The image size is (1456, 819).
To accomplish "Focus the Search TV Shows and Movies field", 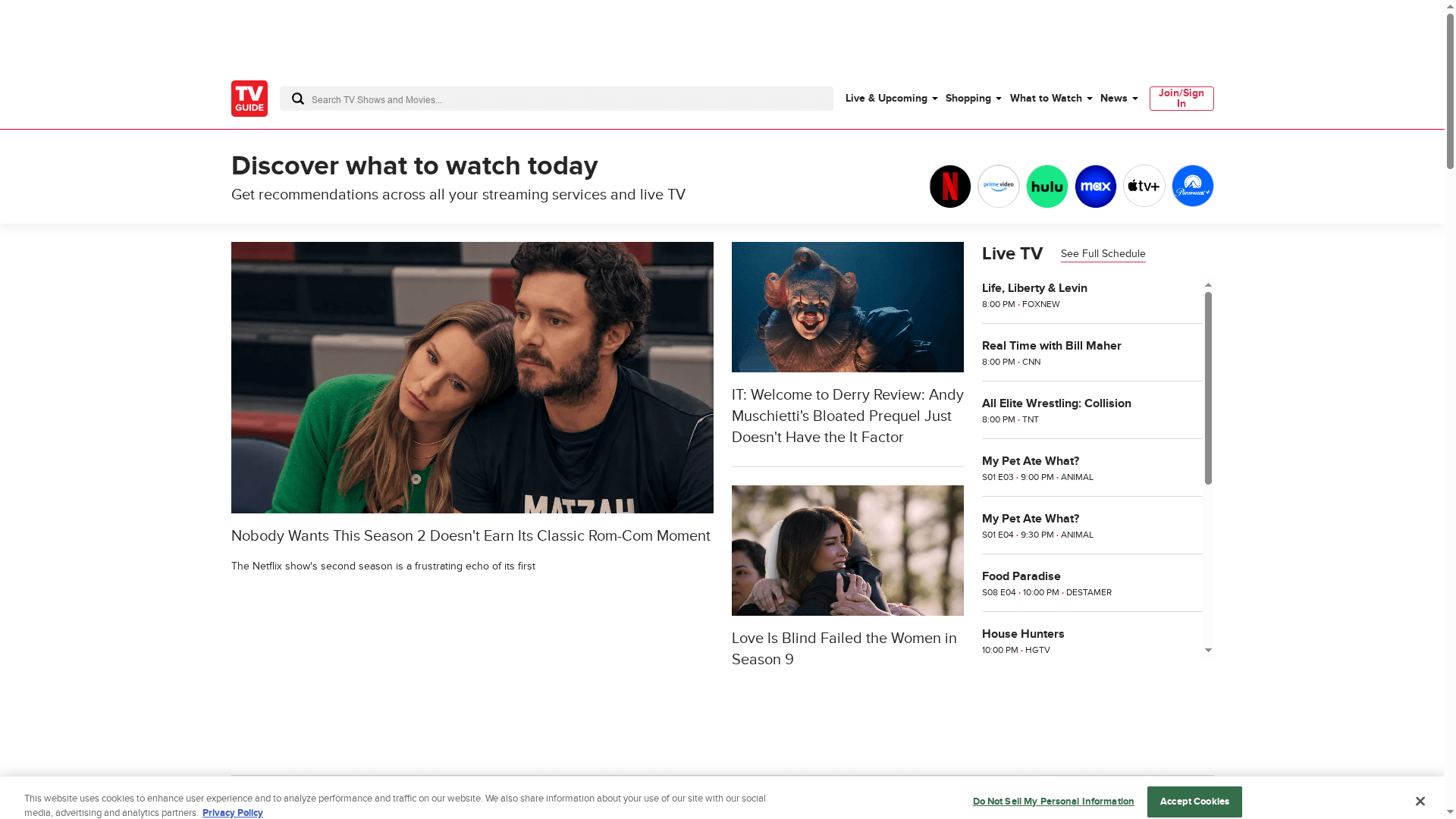I will tap(556, 99).
